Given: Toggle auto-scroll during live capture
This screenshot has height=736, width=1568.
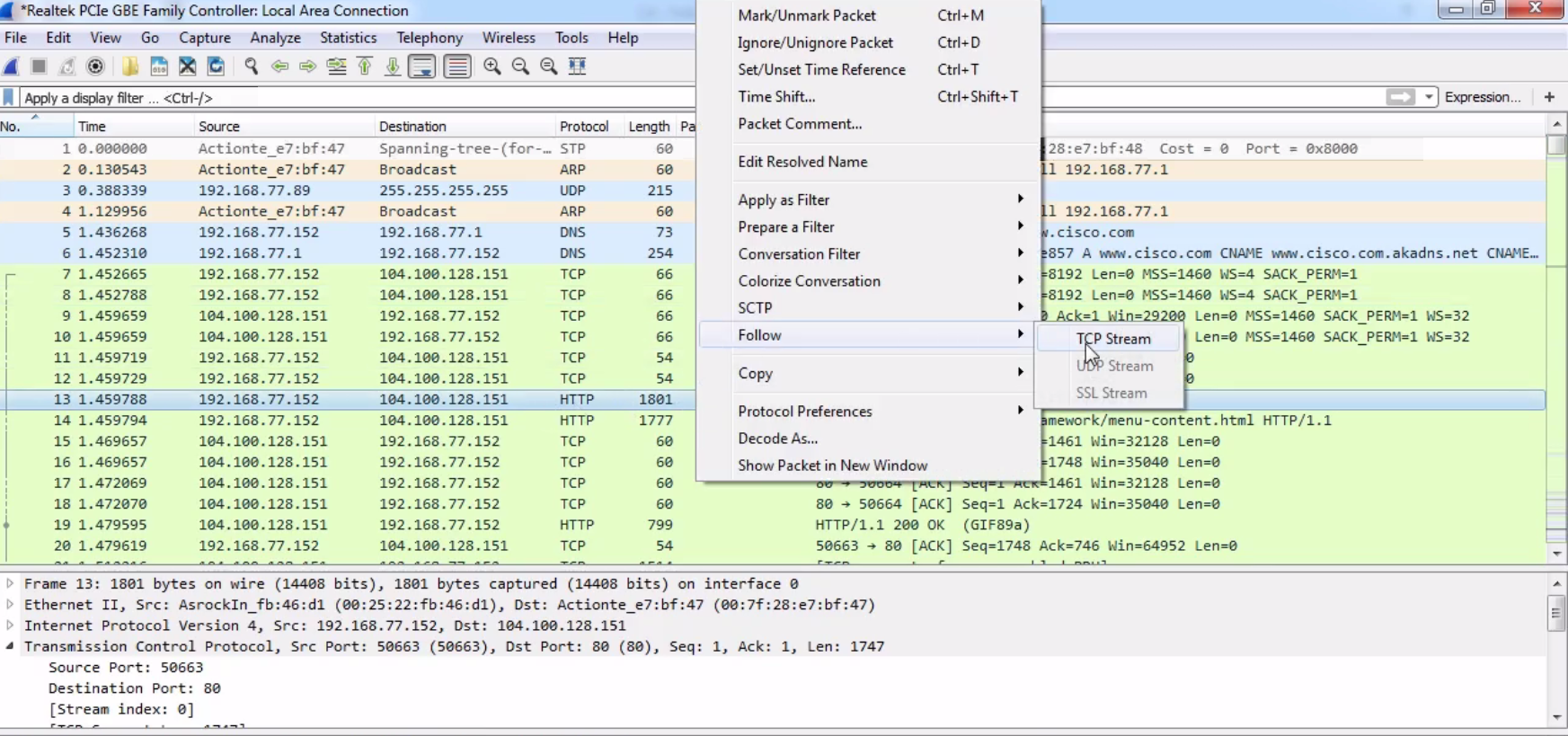Looking at the screenshot, I should [421, 67].
